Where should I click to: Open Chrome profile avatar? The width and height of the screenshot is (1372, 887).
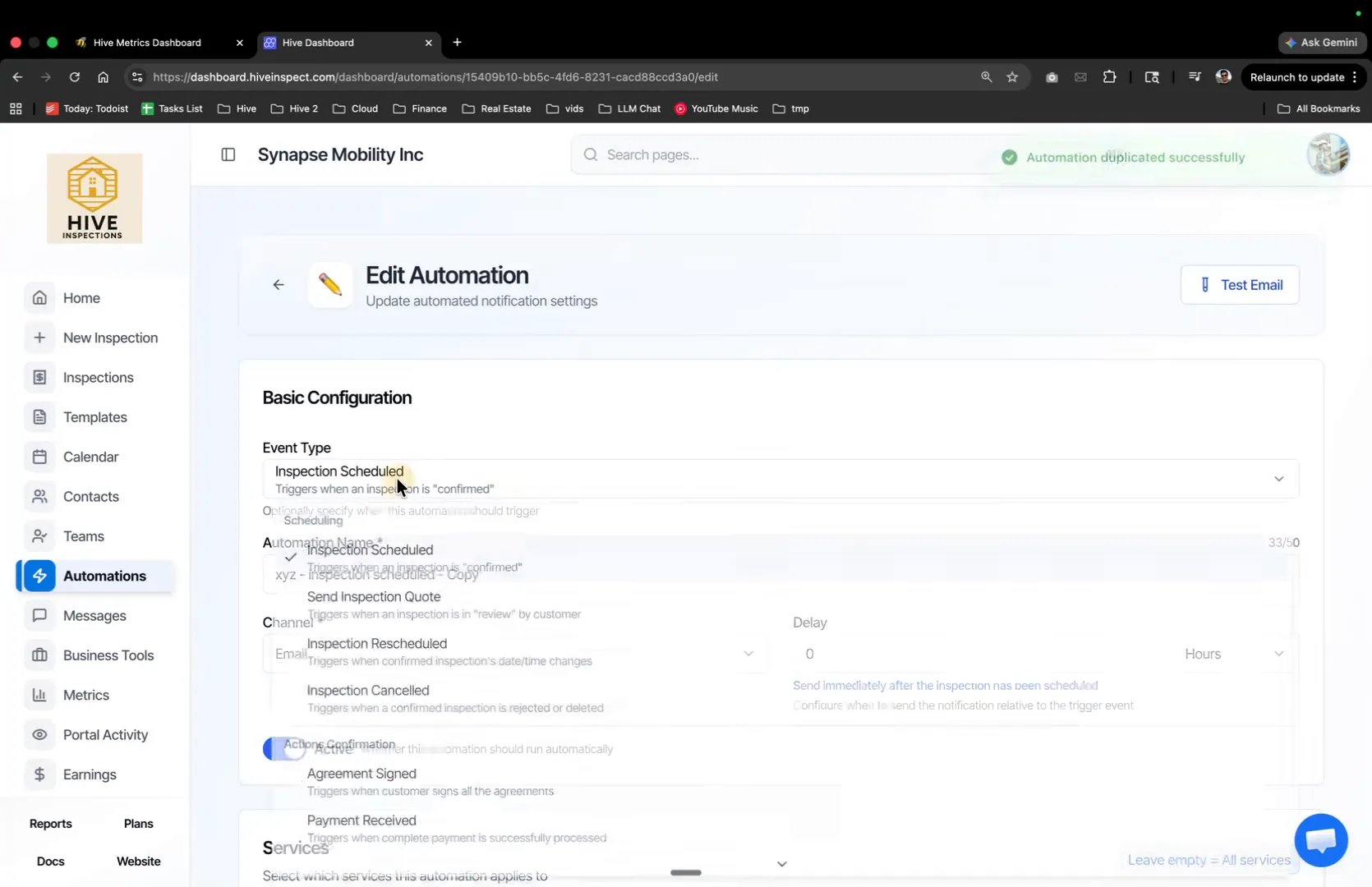click(x=1223, y=77)
